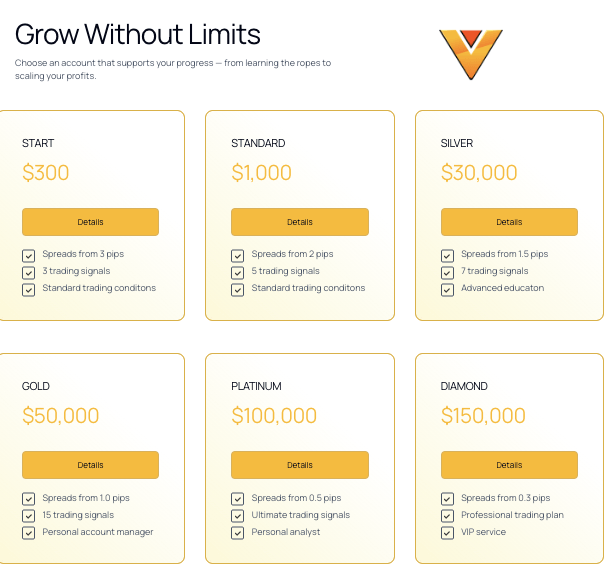
Task: Open Details for the SILVER account
Action: pos(509,222)
